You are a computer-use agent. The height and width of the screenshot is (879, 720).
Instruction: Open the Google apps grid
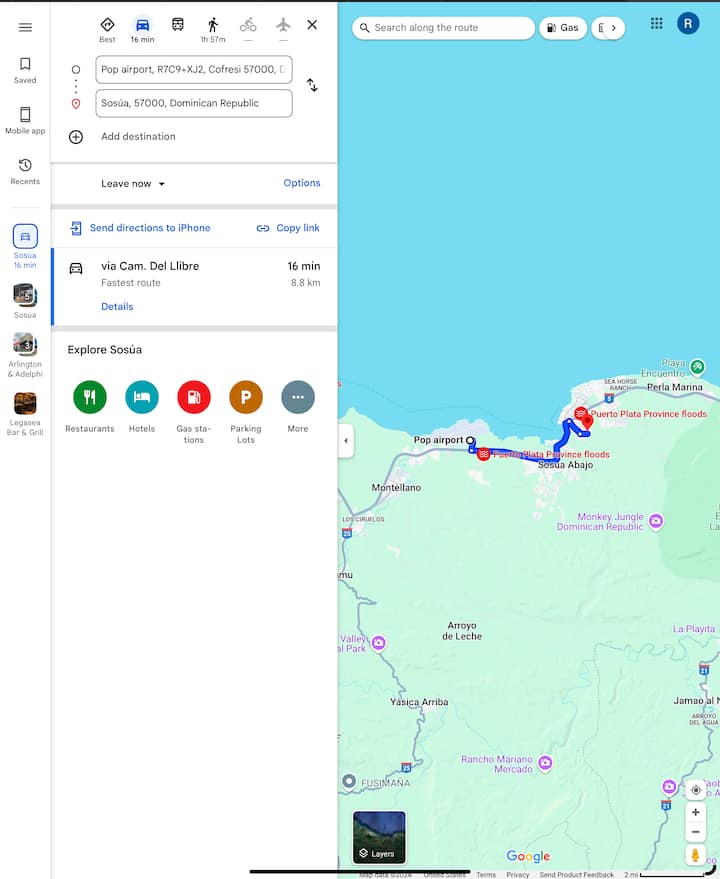656,23
